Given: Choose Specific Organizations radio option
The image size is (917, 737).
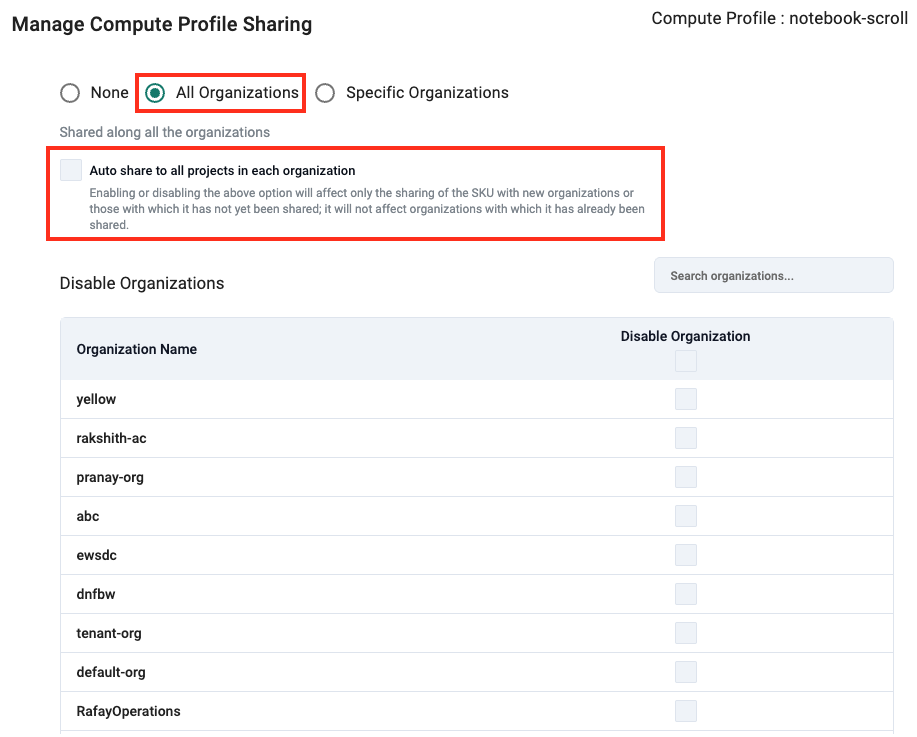Looking at the screenshot, I should coord(325,93).
